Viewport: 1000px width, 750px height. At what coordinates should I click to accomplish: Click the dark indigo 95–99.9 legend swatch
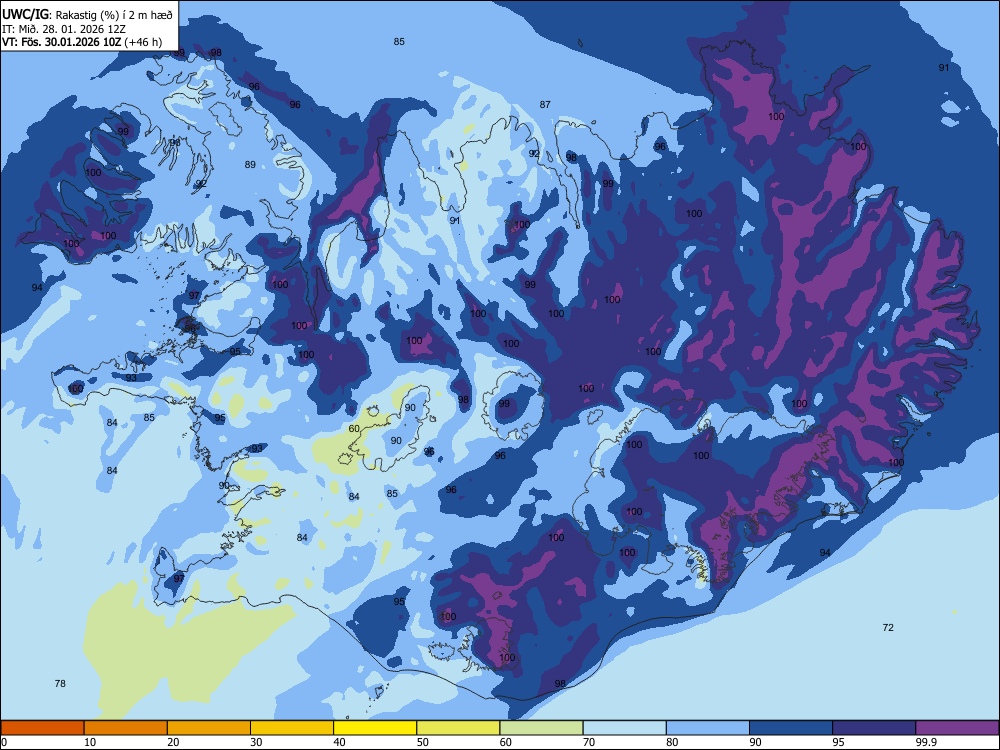(x=874, y=728)
